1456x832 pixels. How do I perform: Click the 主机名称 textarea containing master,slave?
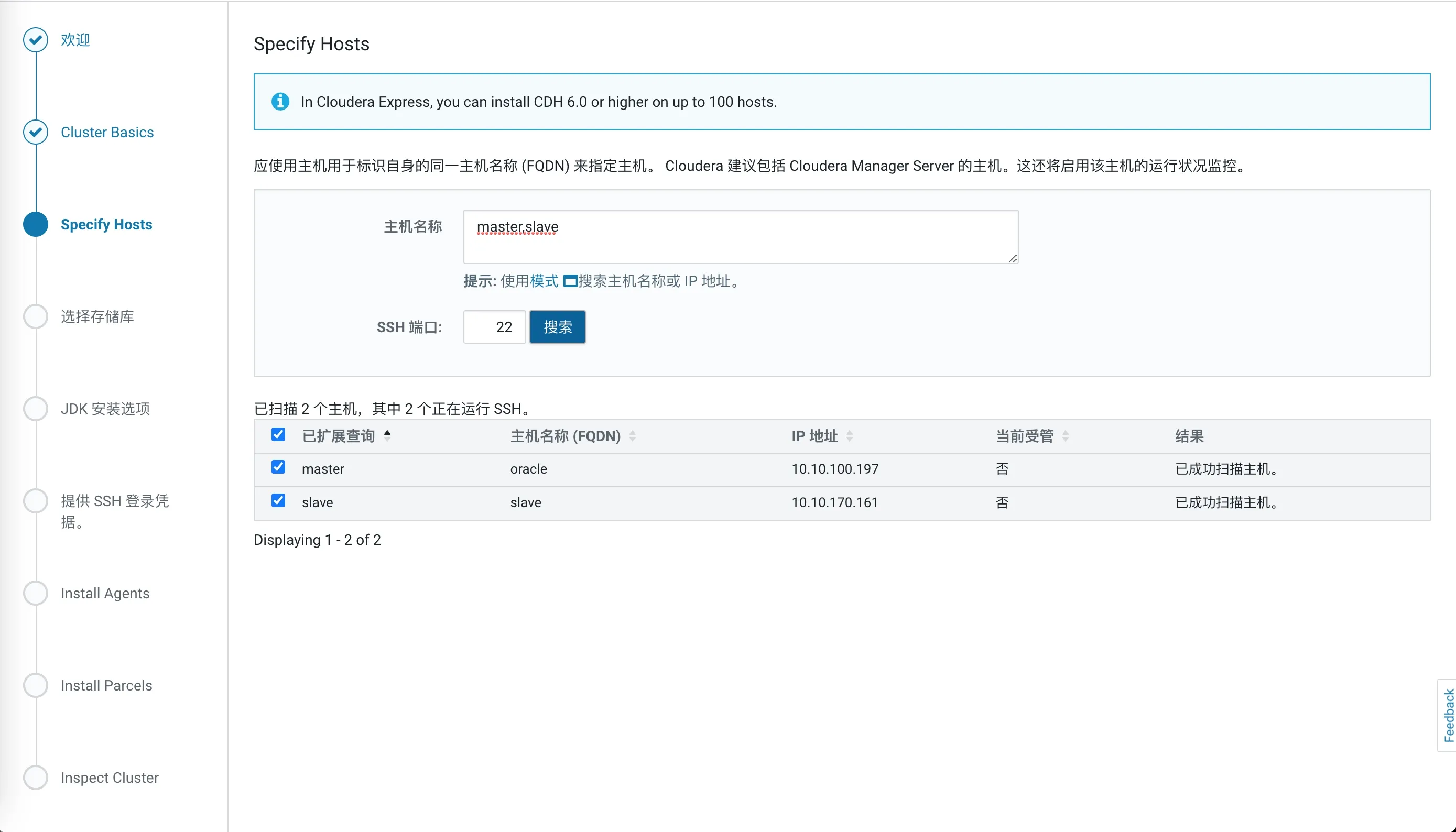click(740, 236)
